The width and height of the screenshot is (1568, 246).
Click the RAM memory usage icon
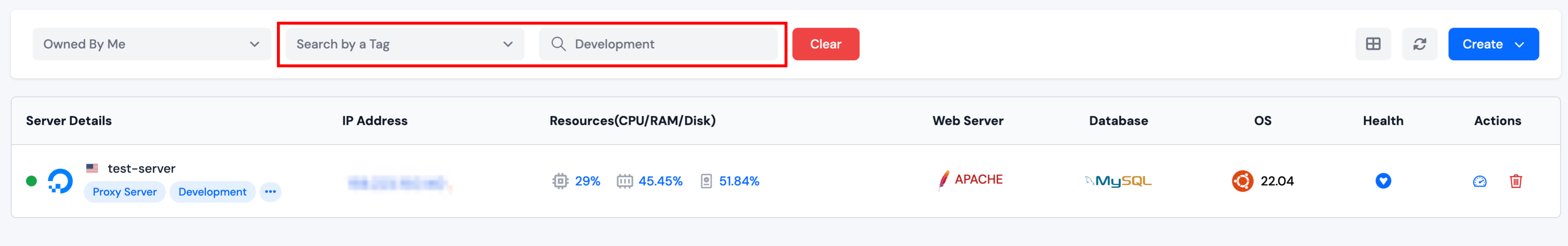coord(625,181)
